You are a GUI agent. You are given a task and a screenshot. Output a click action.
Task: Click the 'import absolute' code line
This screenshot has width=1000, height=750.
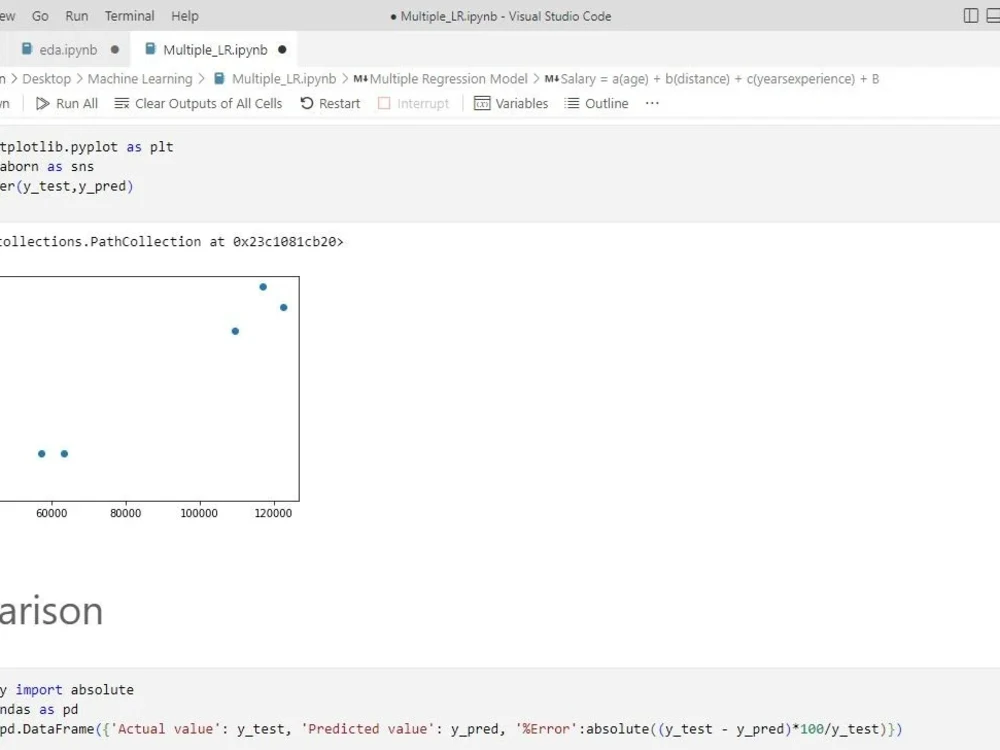click(x=67, y=690)
